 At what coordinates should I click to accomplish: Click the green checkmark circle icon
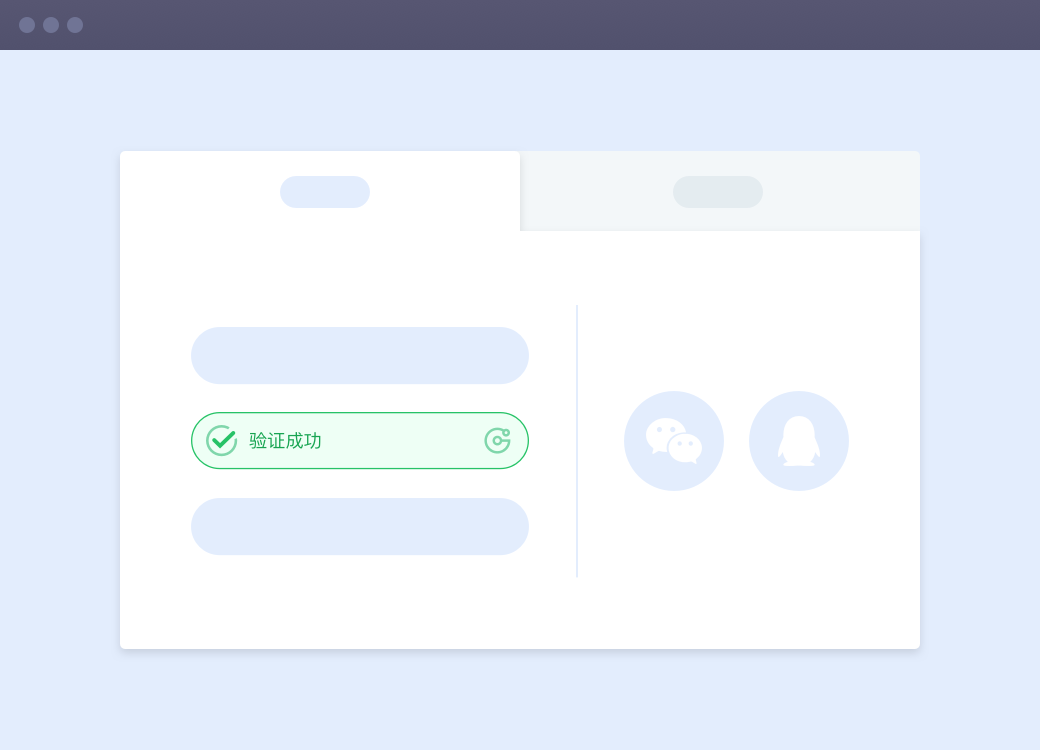click(222, 440)
